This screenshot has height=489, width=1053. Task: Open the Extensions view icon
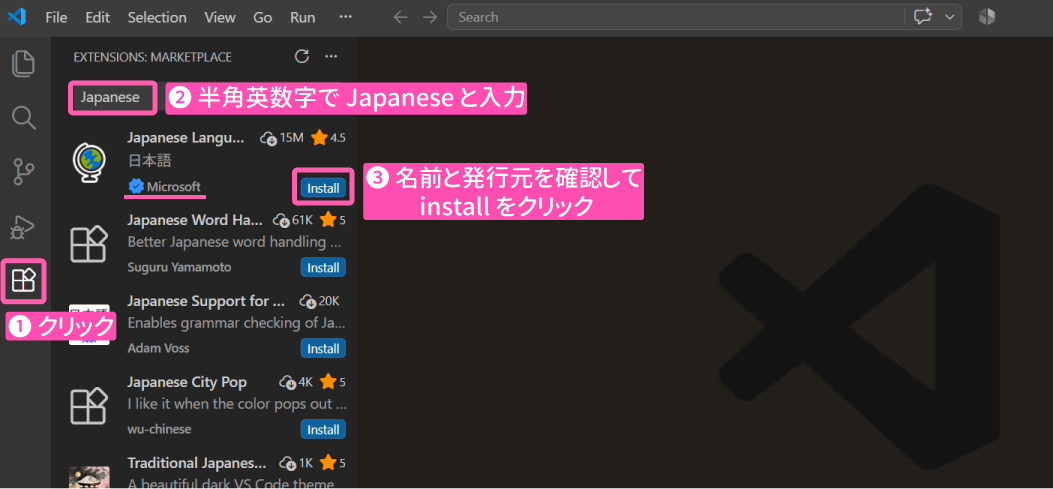[x=24, y=280]
